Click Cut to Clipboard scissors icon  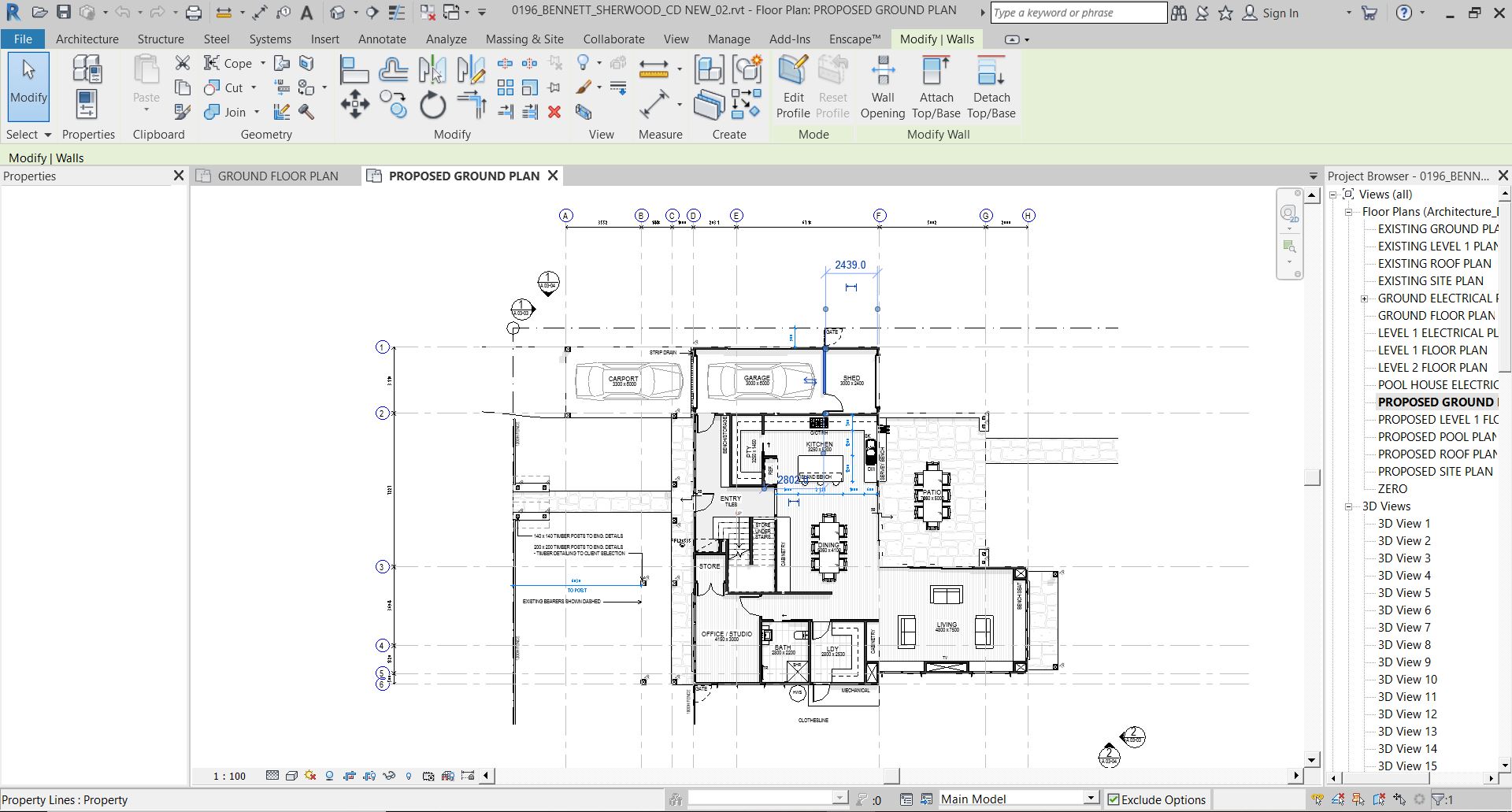pos(183,62)
